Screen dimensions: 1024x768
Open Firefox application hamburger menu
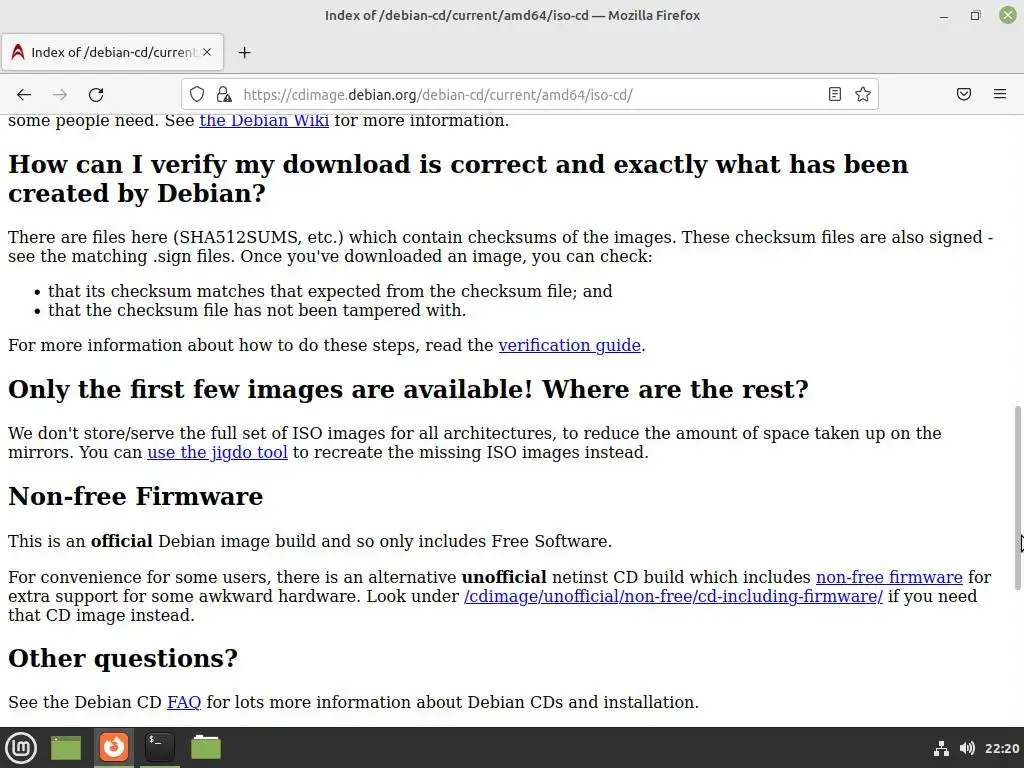point(1000,95)
